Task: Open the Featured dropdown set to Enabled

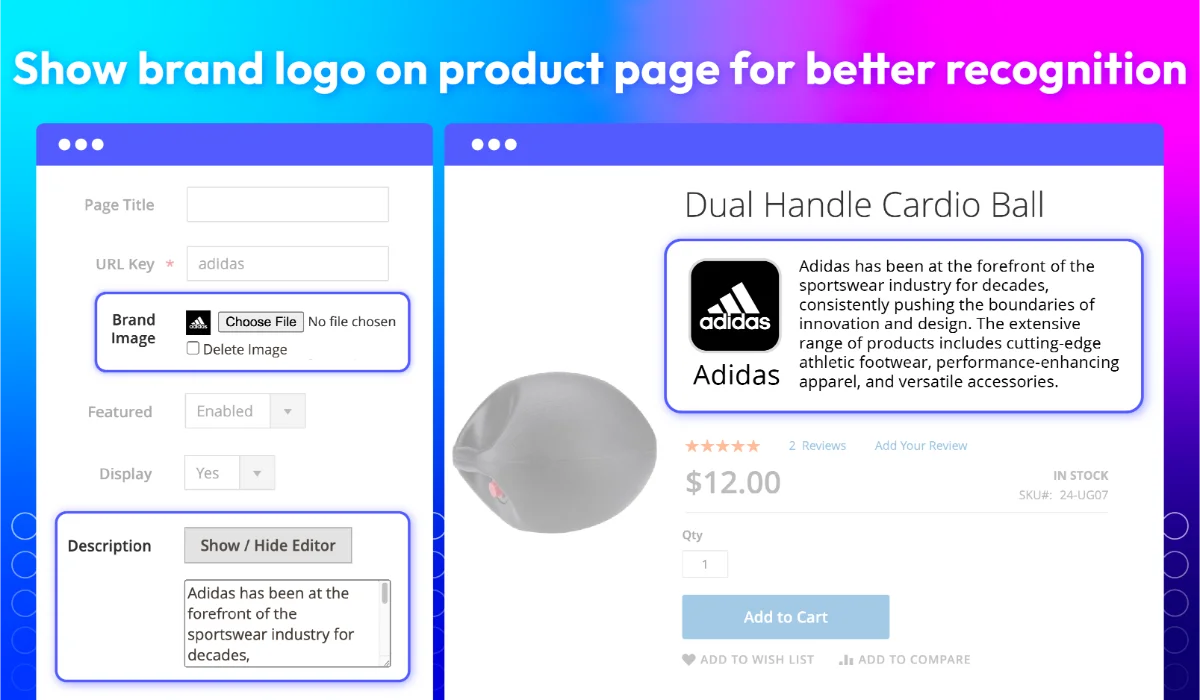Action: click(x=245, y=411)
